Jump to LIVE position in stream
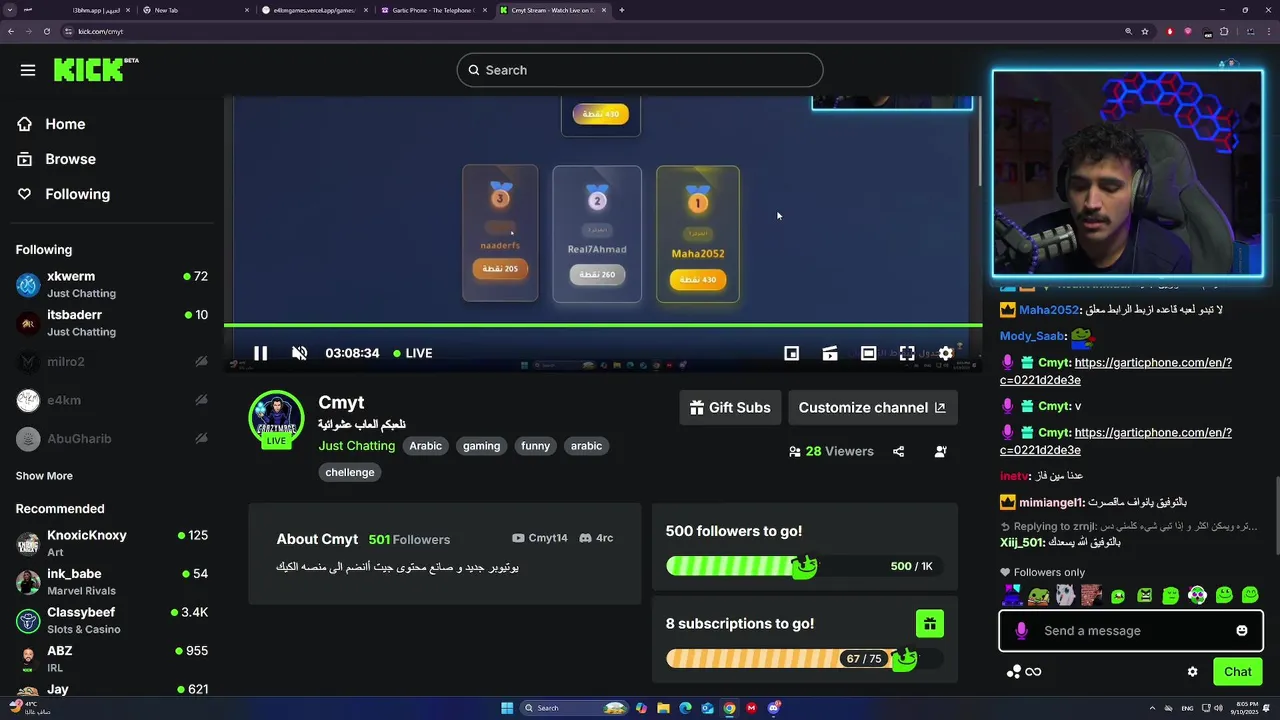This screenshot has width=1280, height=720. click(413, 353)
